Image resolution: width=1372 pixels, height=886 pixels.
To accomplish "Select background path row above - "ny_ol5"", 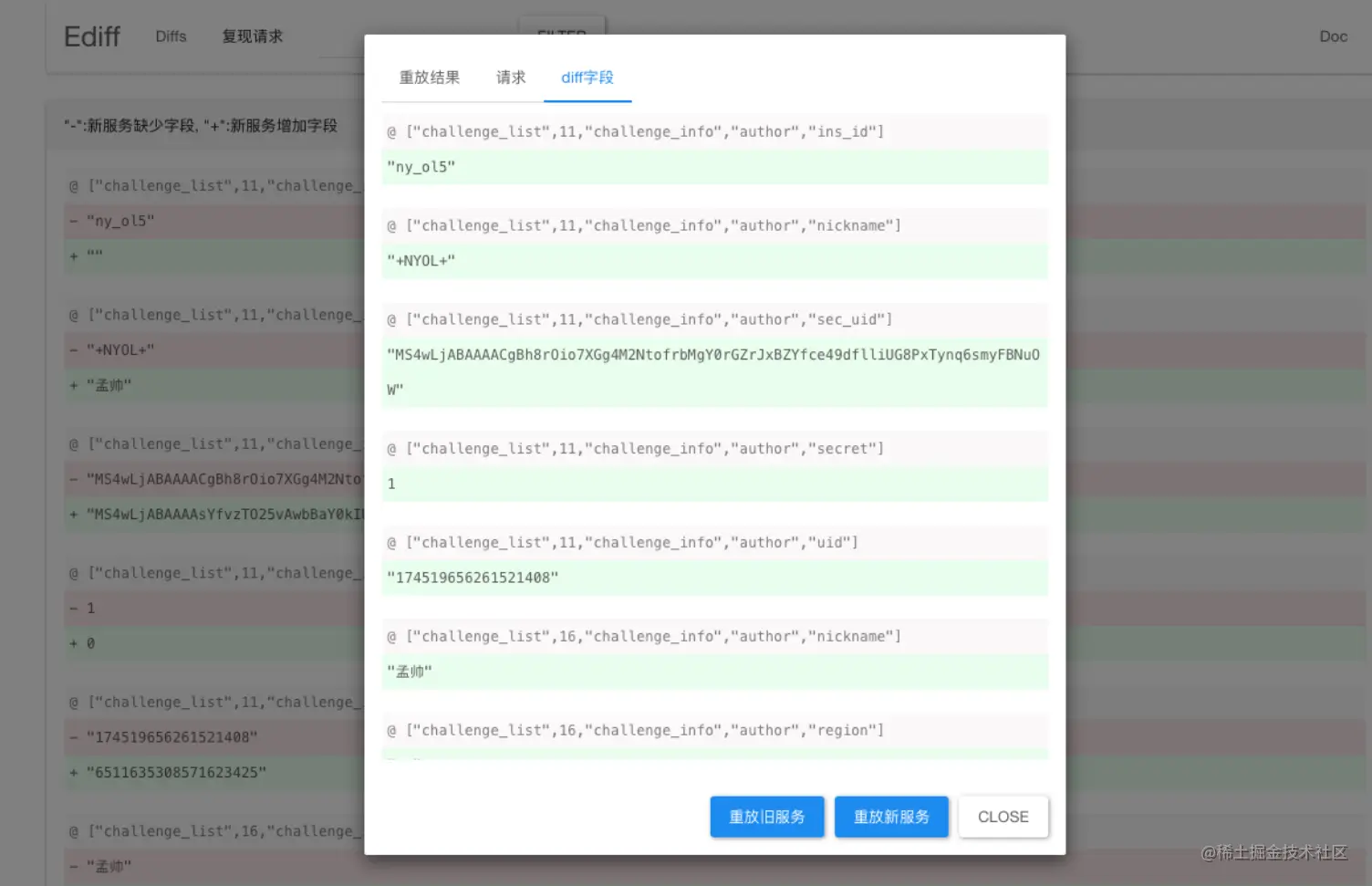I will [214, 186].
